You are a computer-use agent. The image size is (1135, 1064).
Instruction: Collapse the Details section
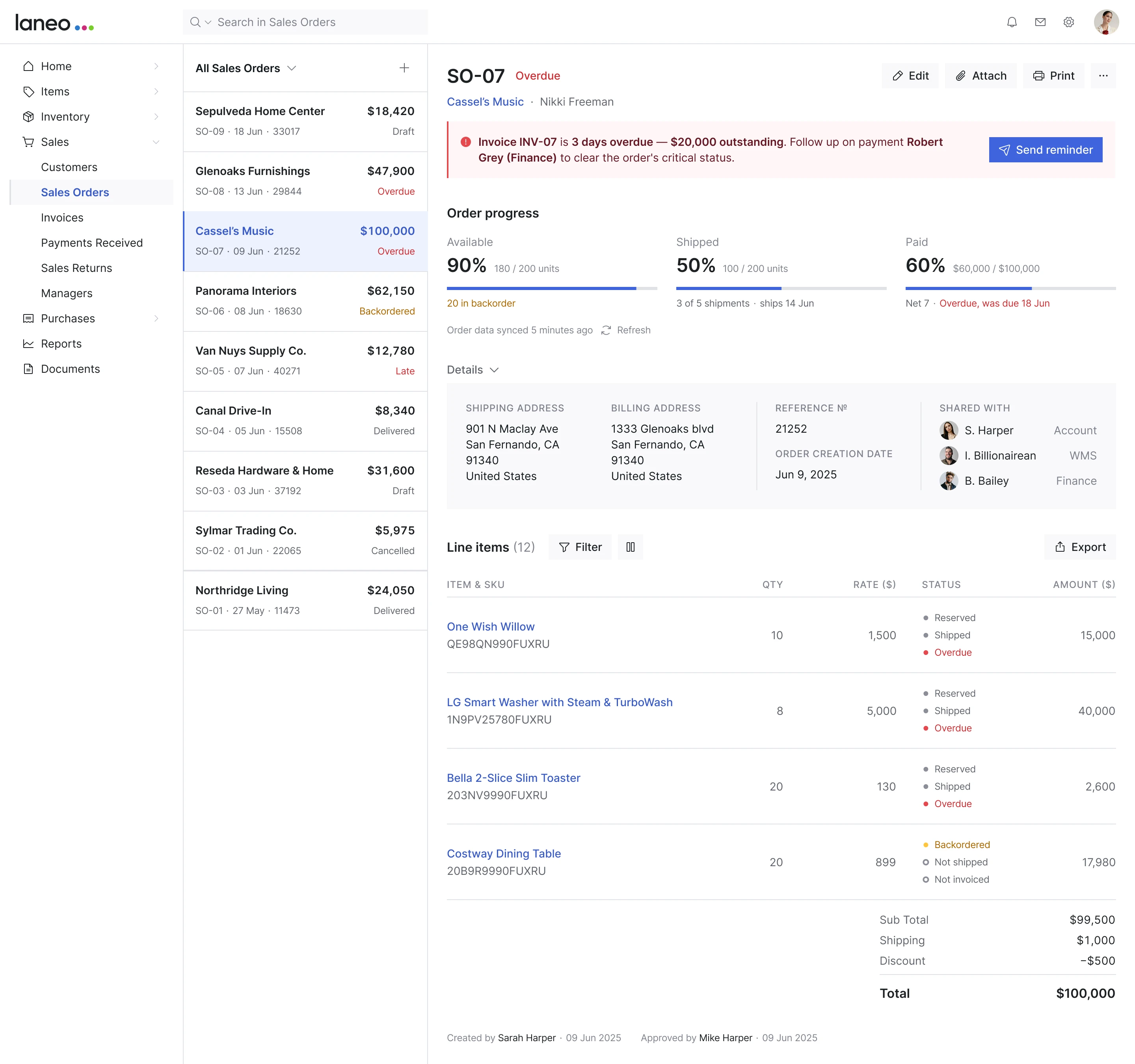(473, 370)
